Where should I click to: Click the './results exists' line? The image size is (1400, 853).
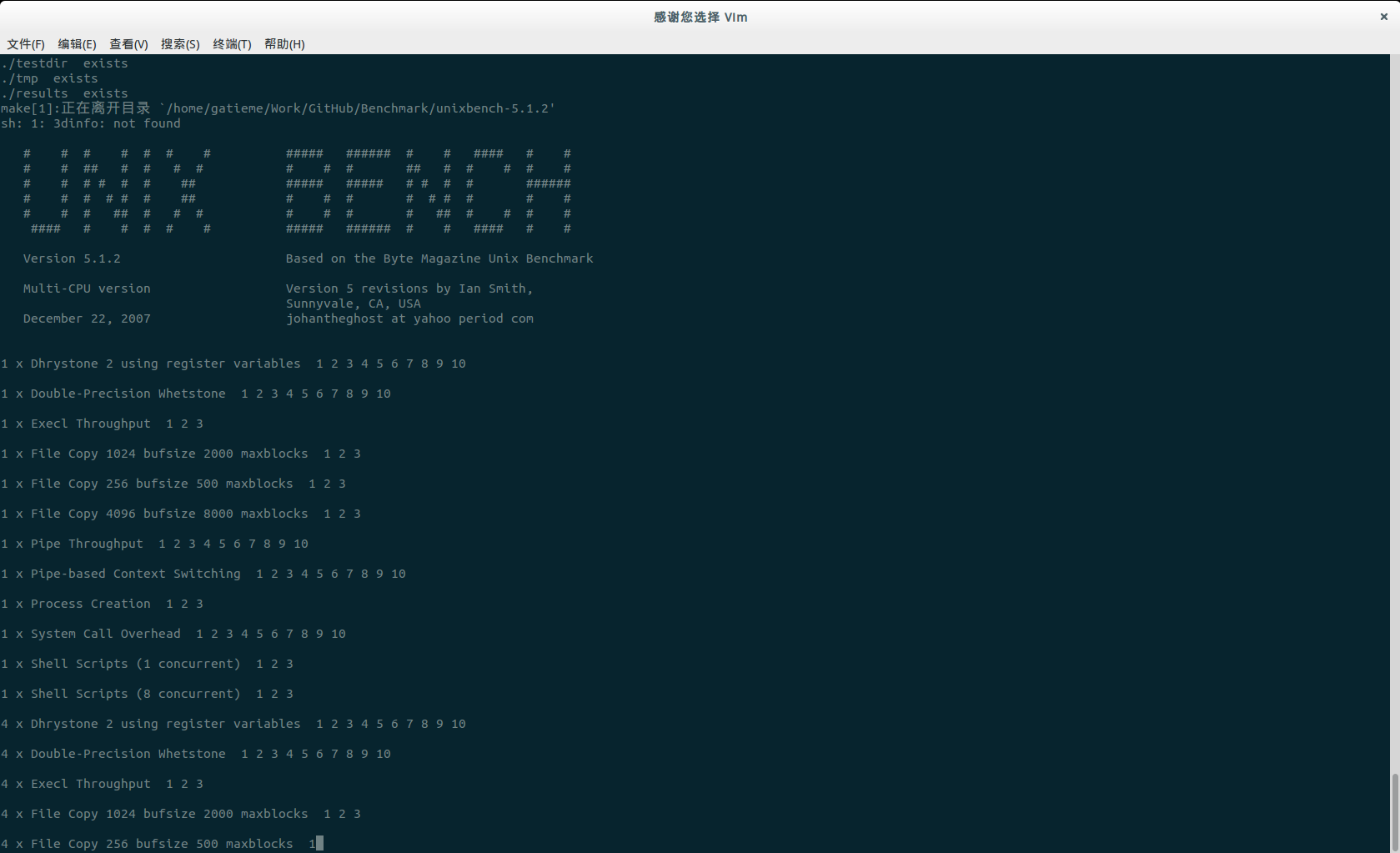click(64, 93)
